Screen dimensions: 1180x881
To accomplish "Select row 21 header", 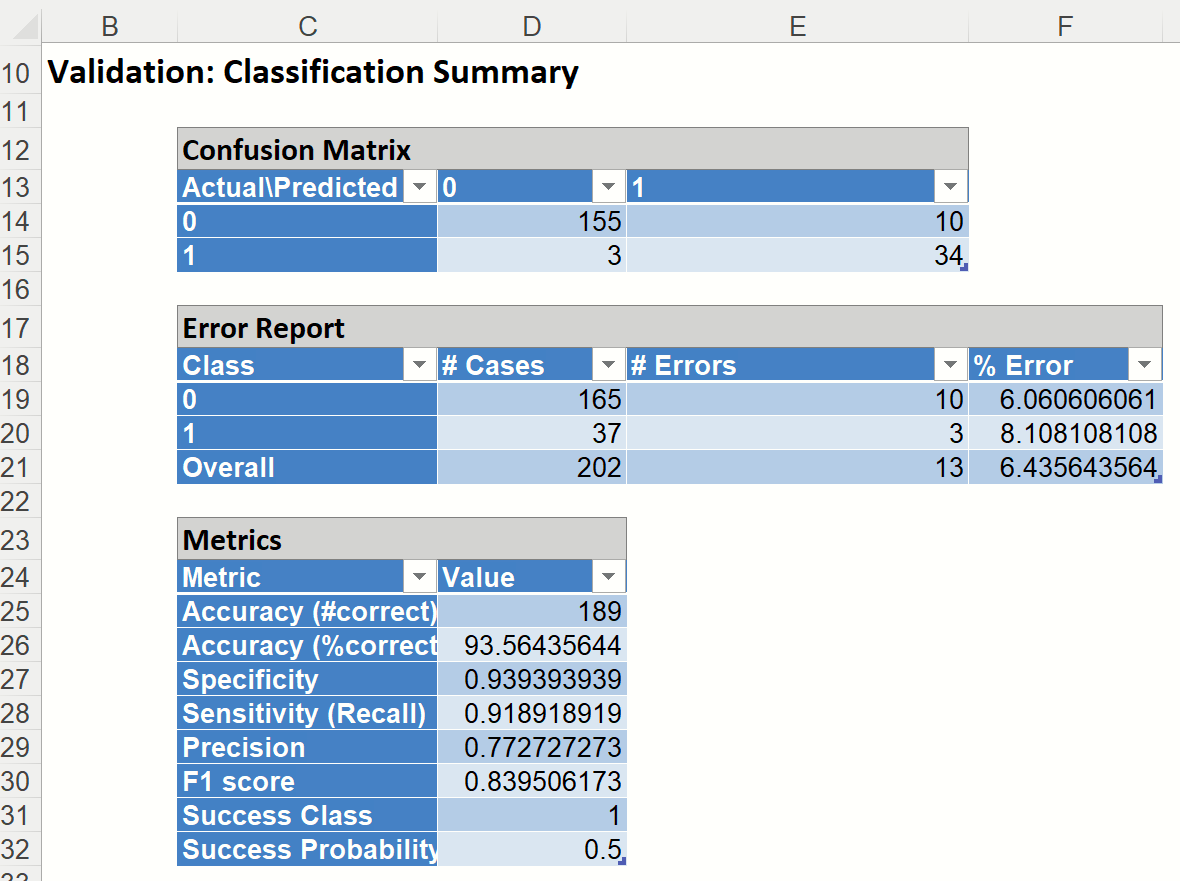I will tap(20, 467).
